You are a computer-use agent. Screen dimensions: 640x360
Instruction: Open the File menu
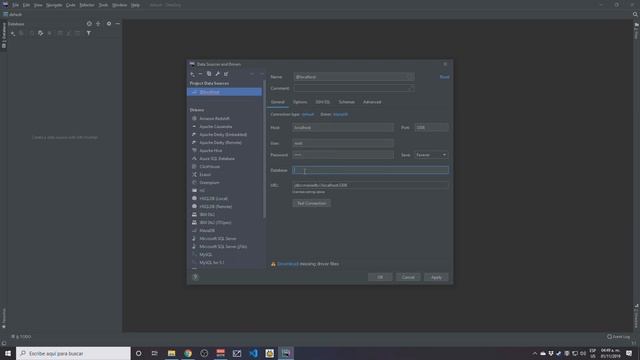tap(16, 5)
